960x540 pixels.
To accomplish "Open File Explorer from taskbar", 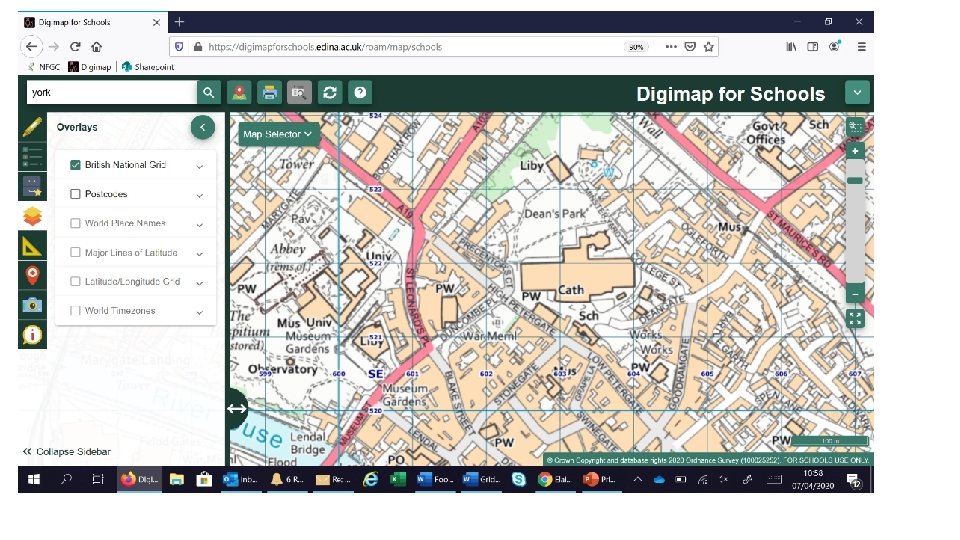I will point(177,479).
